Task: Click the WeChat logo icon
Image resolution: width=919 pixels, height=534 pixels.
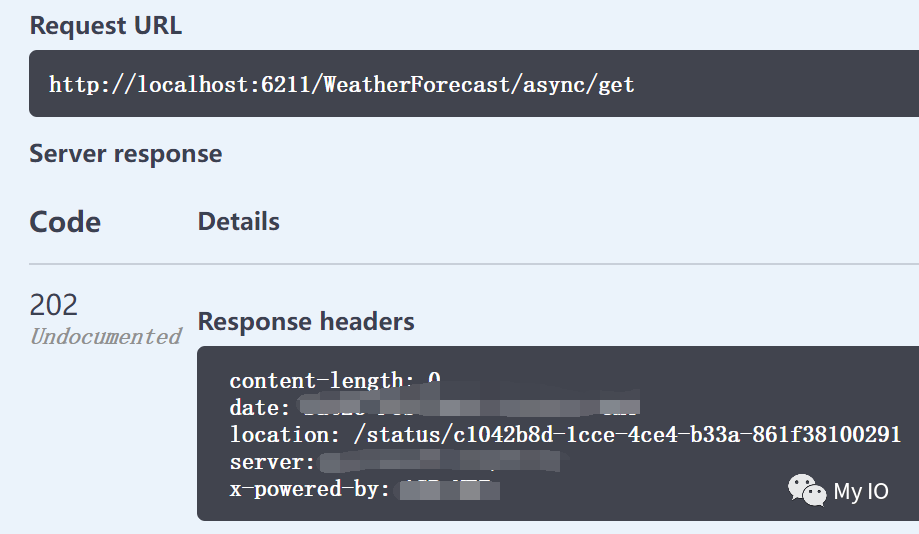Action: 806,489
